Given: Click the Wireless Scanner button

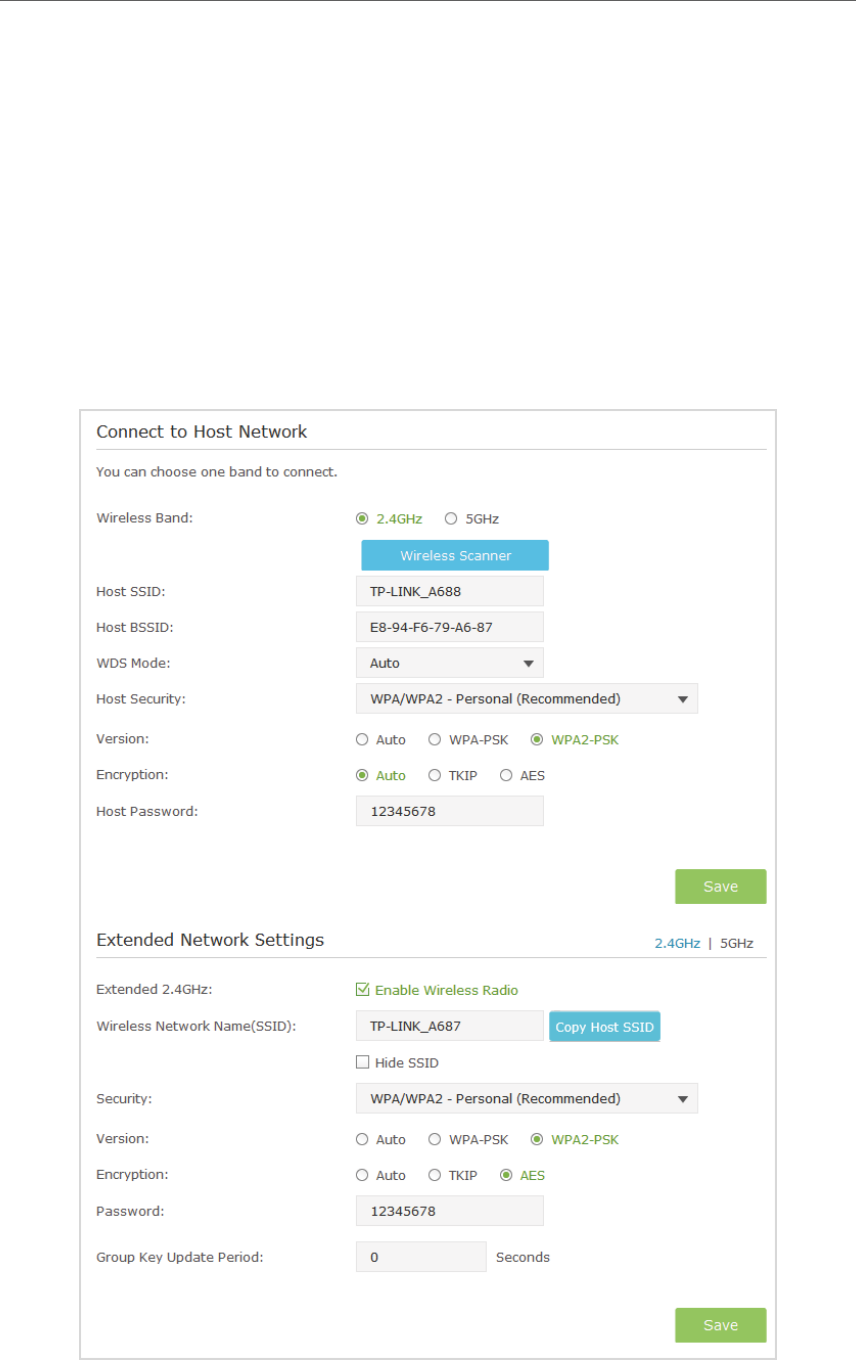Looking at the screenshot, I should tap(455, 555).
